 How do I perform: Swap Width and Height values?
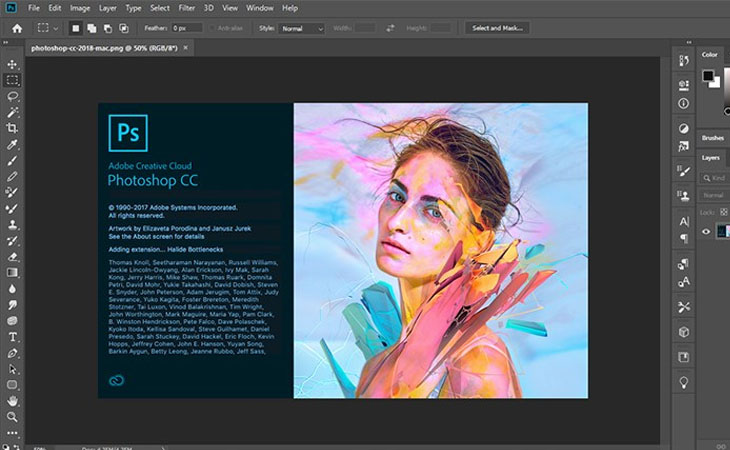coord(390,28)
